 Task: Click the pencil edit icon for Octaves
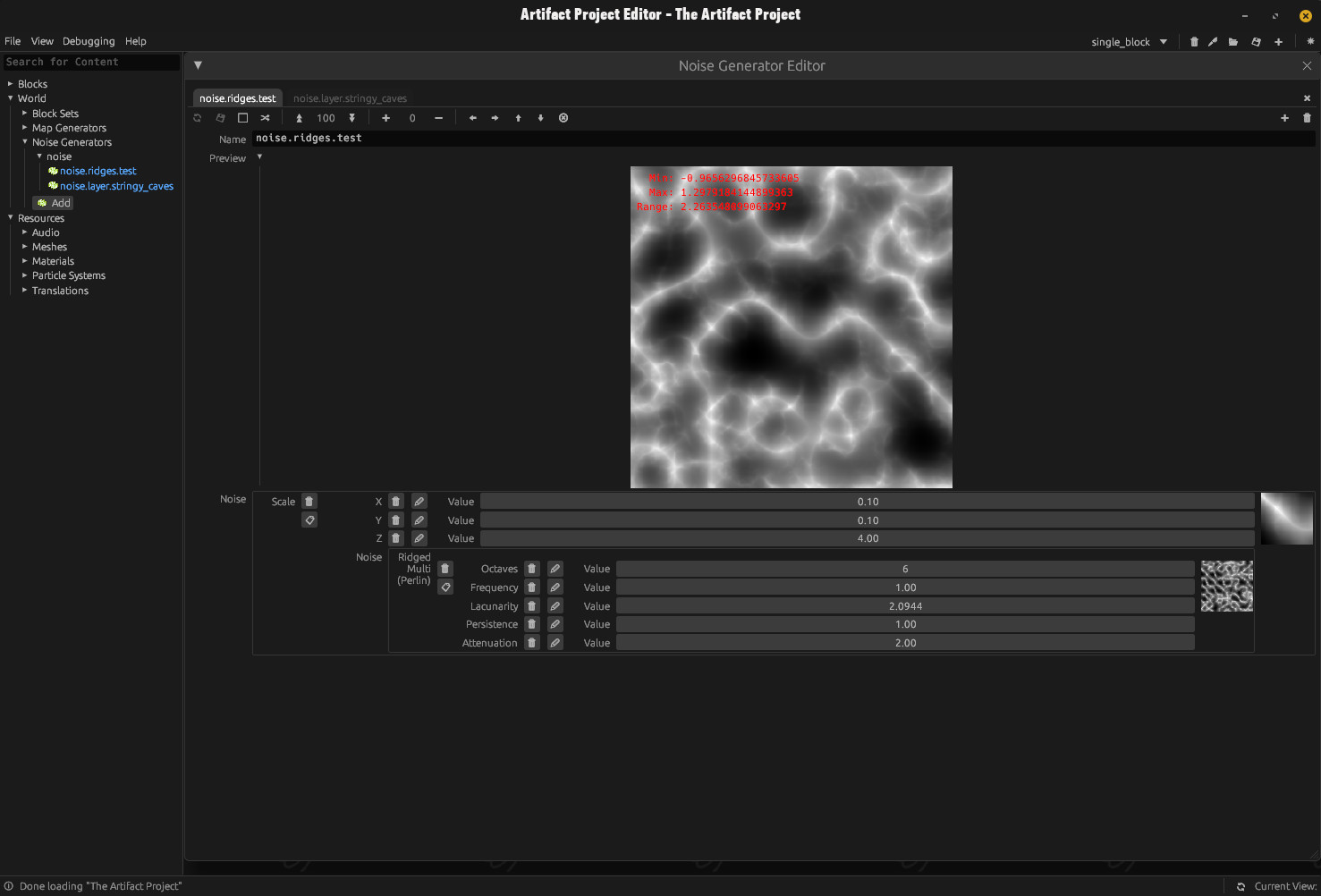(555, 569)
